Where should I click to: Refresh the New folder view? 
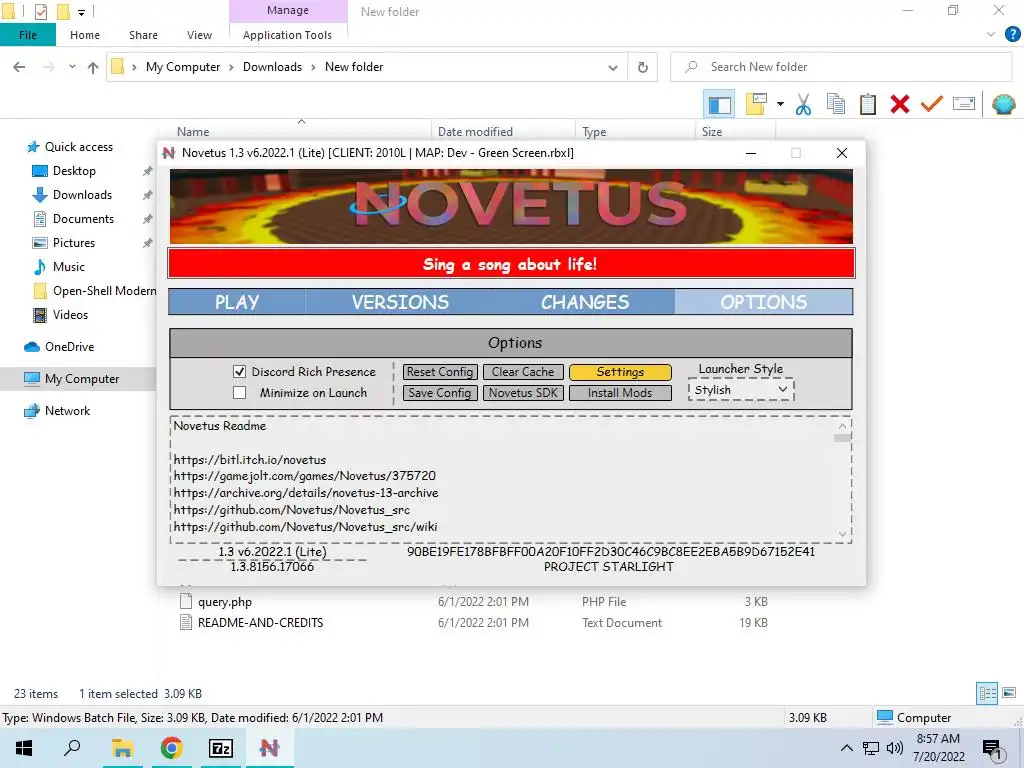(x=643, y=67)
